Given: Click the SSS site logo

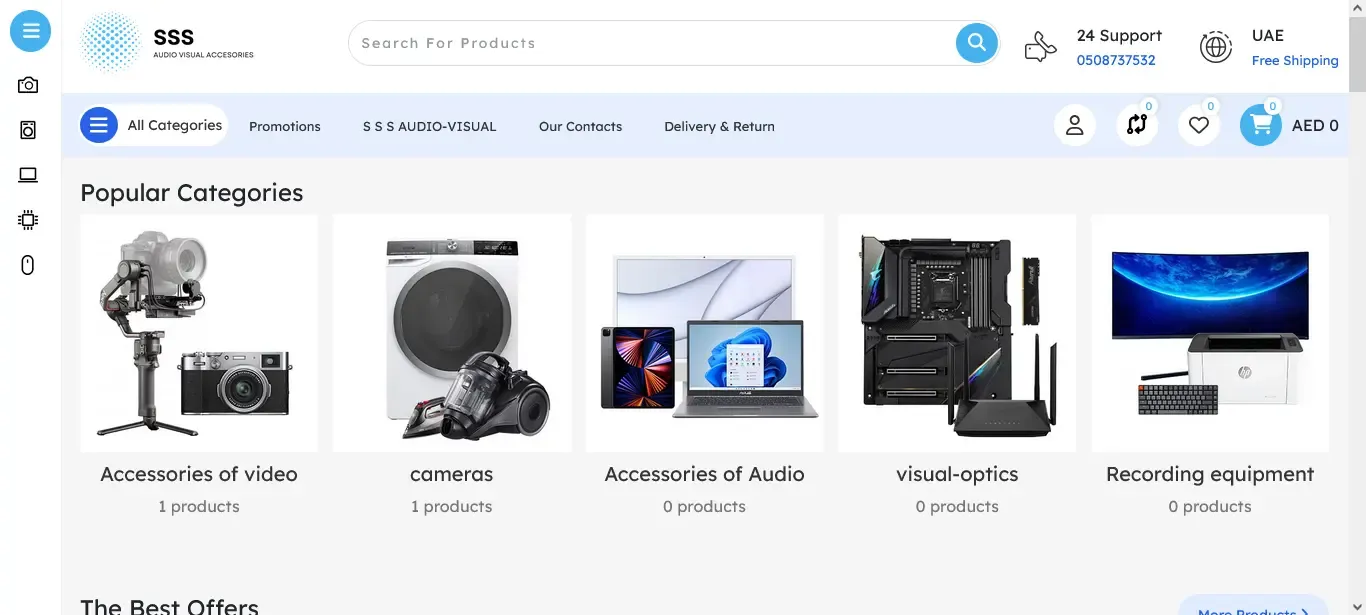Looking at the screenshot, I should pos(168,43).
